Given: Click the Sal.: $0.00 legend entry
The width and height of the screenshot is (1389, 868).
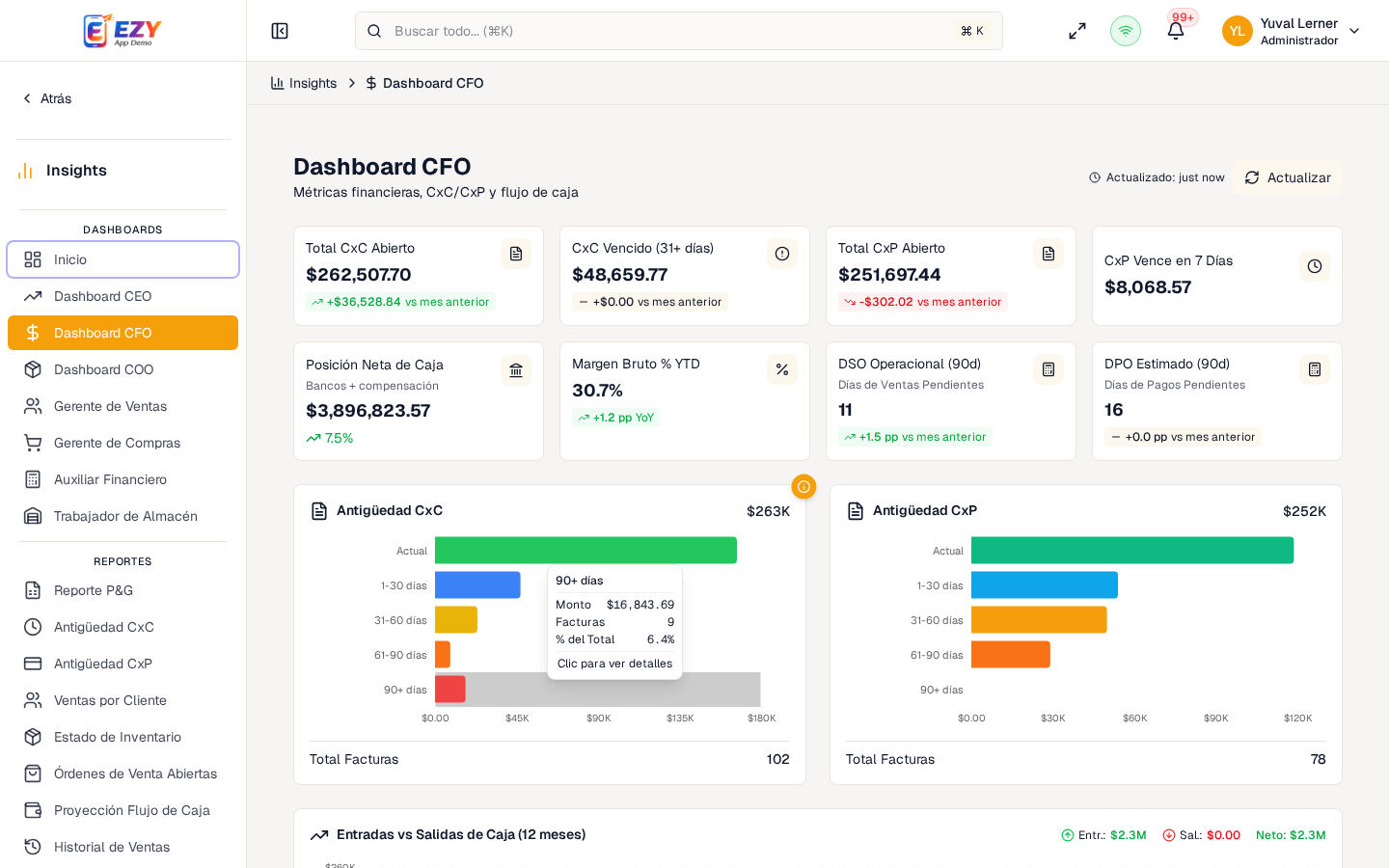Looking at the screenshot, I should (1201, 835).
